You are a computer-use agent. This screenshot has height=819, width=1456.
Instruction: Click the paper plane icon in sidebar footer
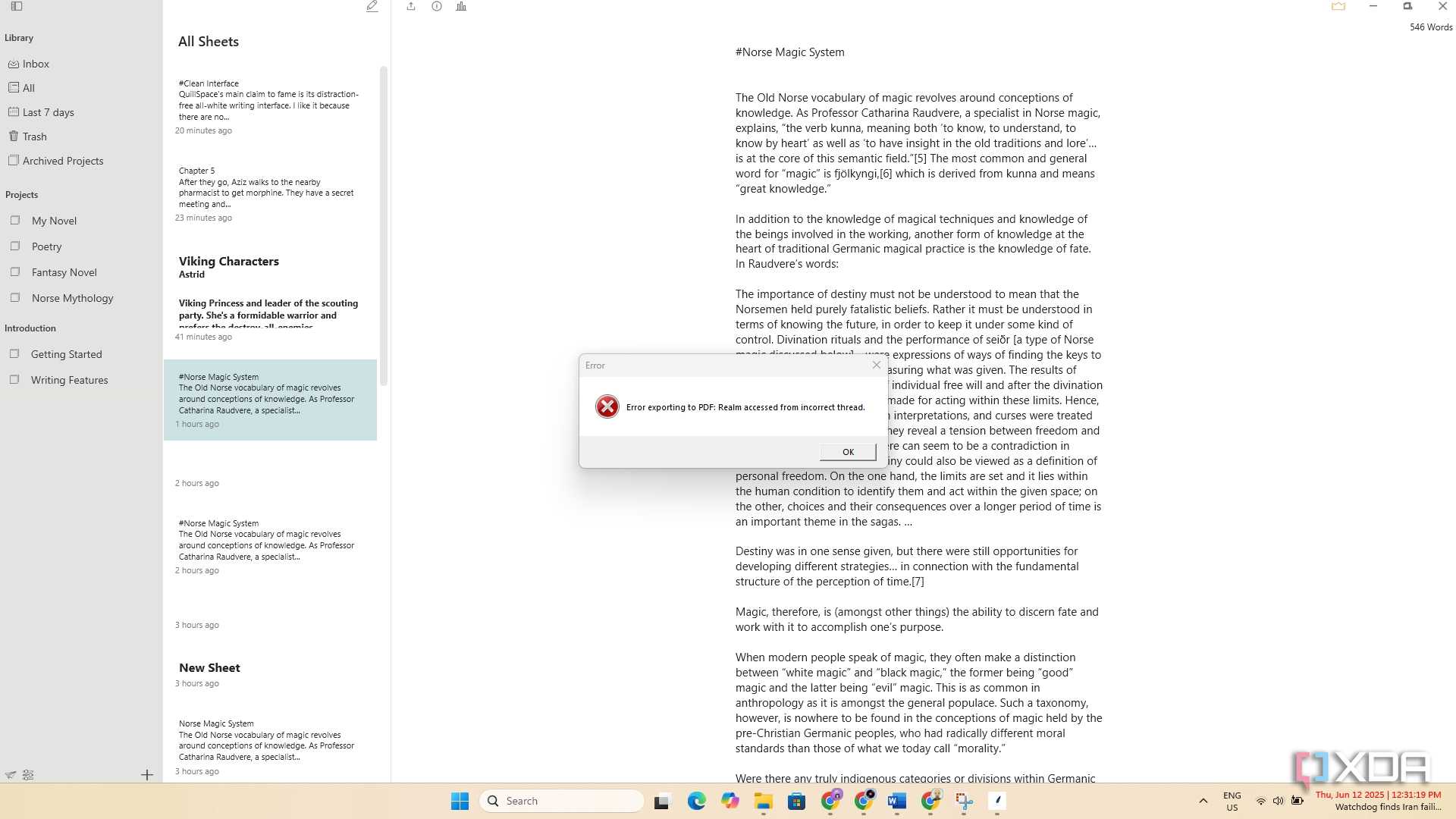click(11, 775)
